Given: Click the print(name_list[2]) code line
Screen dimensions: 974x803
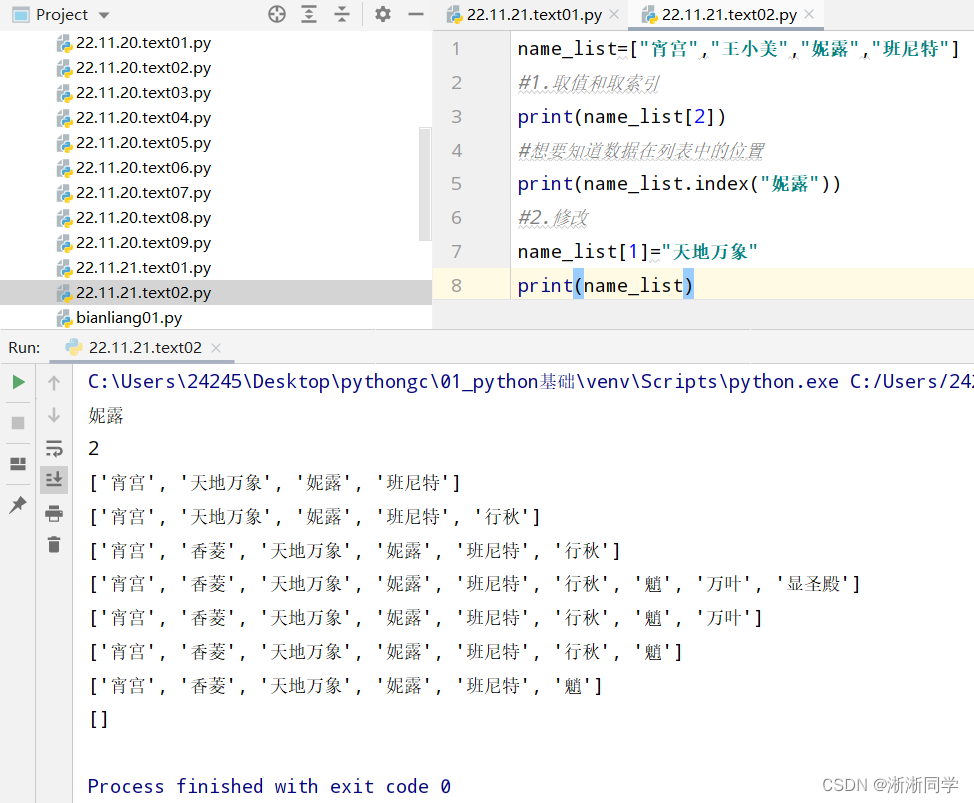Looking at the screenshot, I should pos(622,116).
